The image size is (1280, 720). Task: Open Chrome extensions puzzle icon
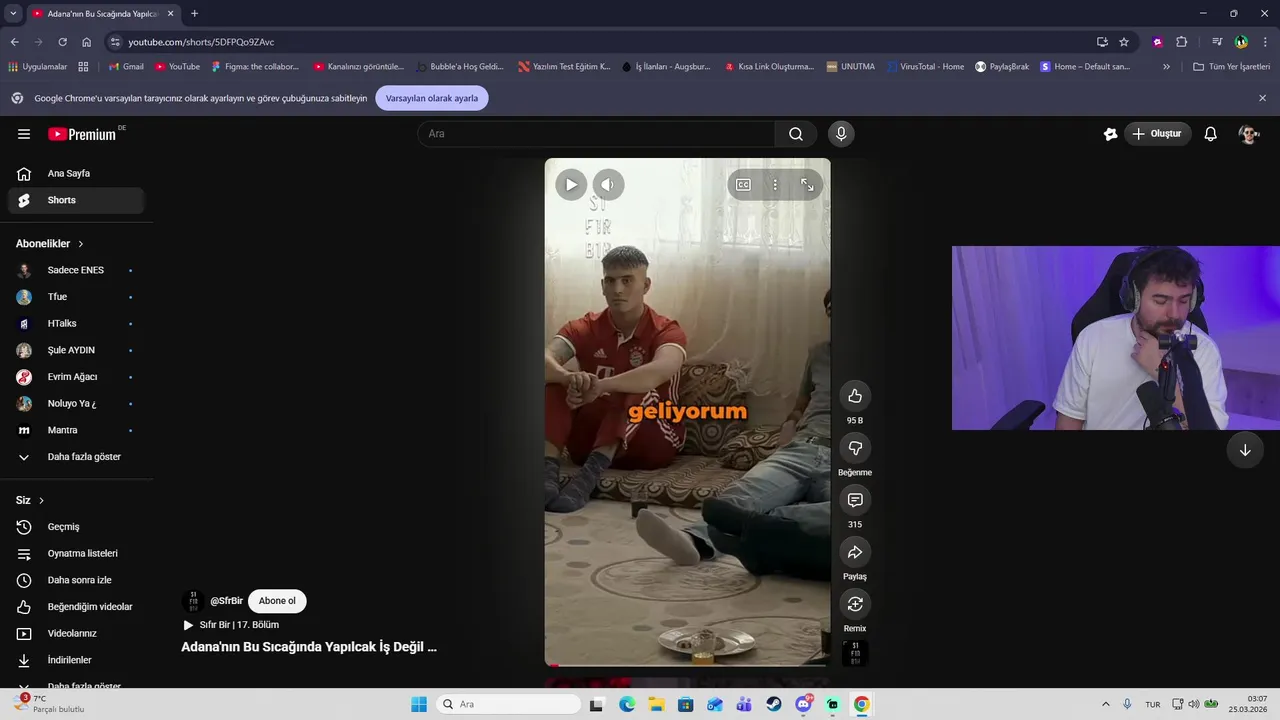pos(1181,42)
